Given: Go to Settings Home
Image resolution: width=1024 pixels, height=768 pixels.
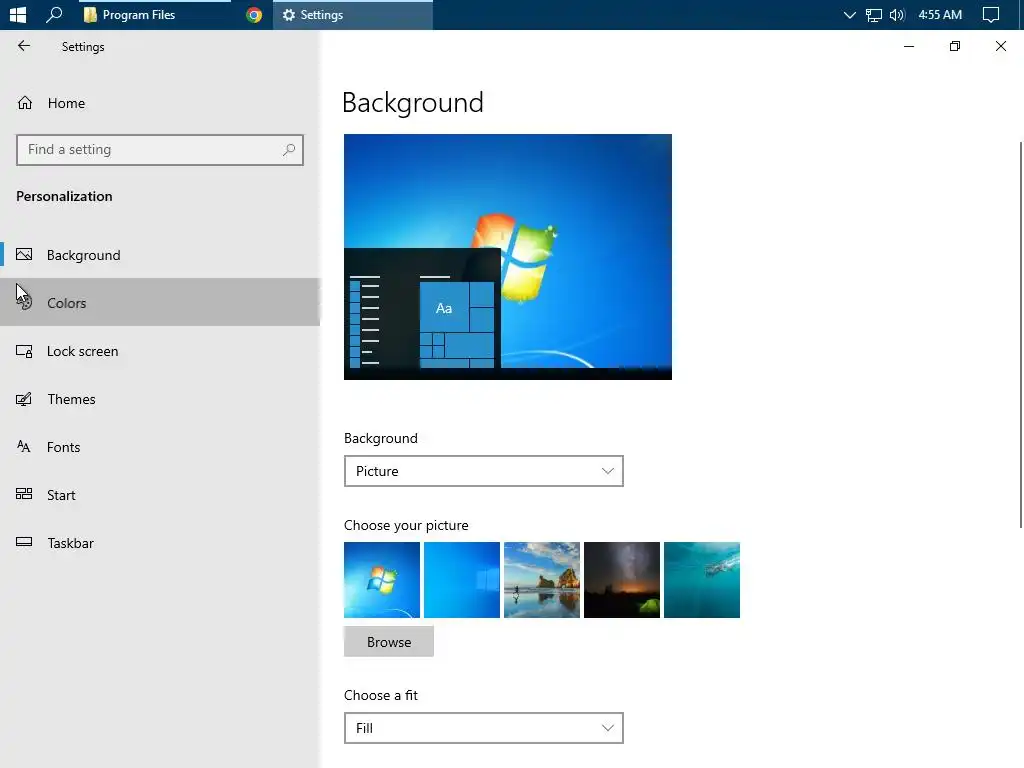Looking at the screenshot, I should click(x=160, y=103).
